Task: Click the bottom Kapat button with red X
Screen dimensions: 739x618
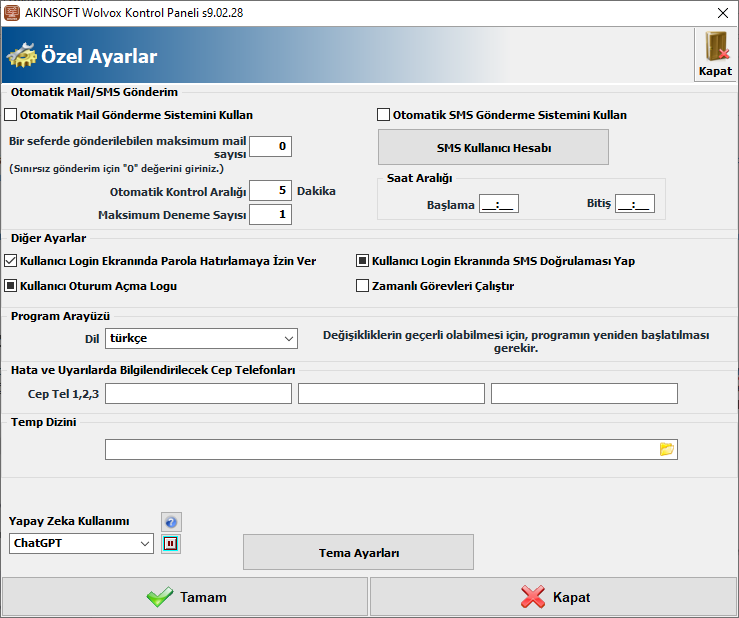Action: pos(553,597)
